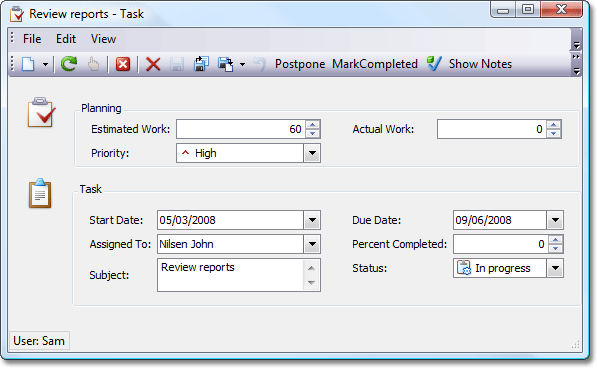Click the Save floppy disk icon

[177, 64]
